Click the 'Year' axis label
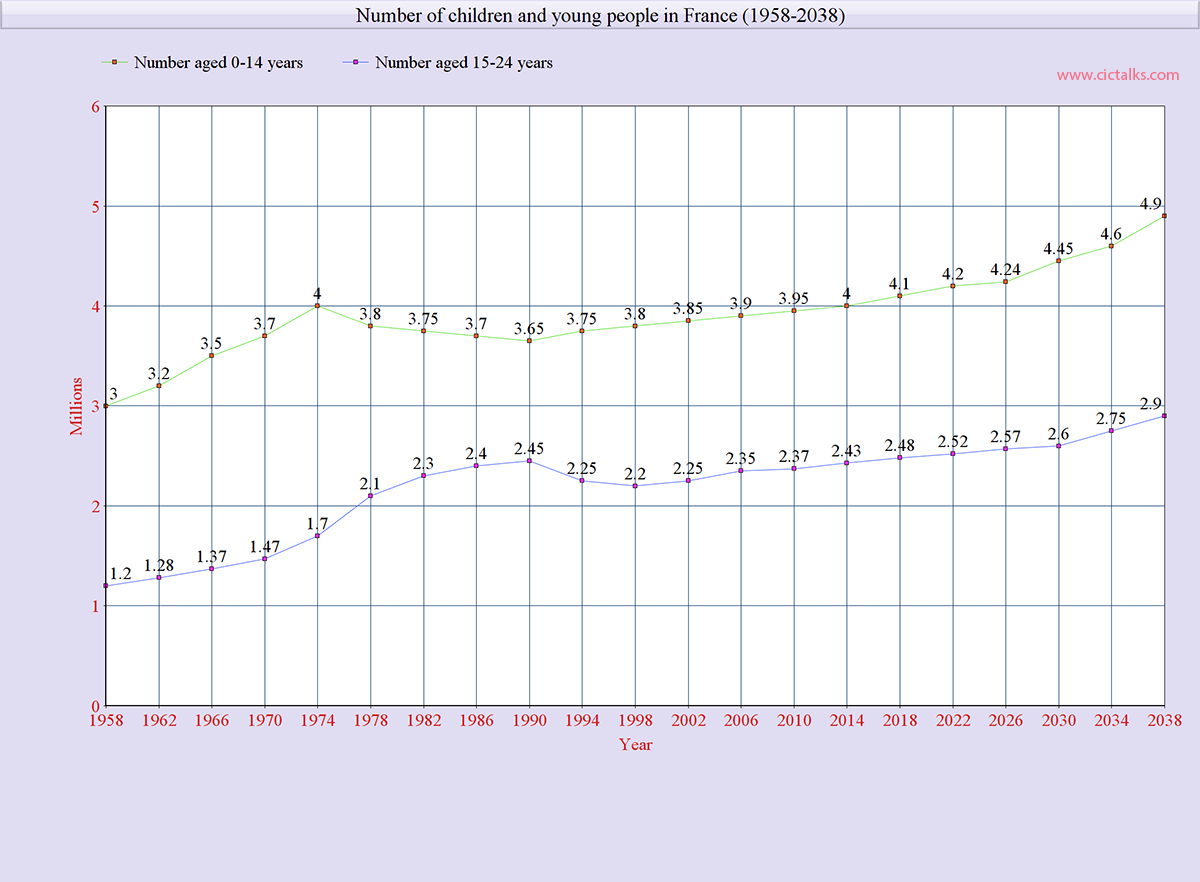The image size is (1200, 882). (634, 745)
